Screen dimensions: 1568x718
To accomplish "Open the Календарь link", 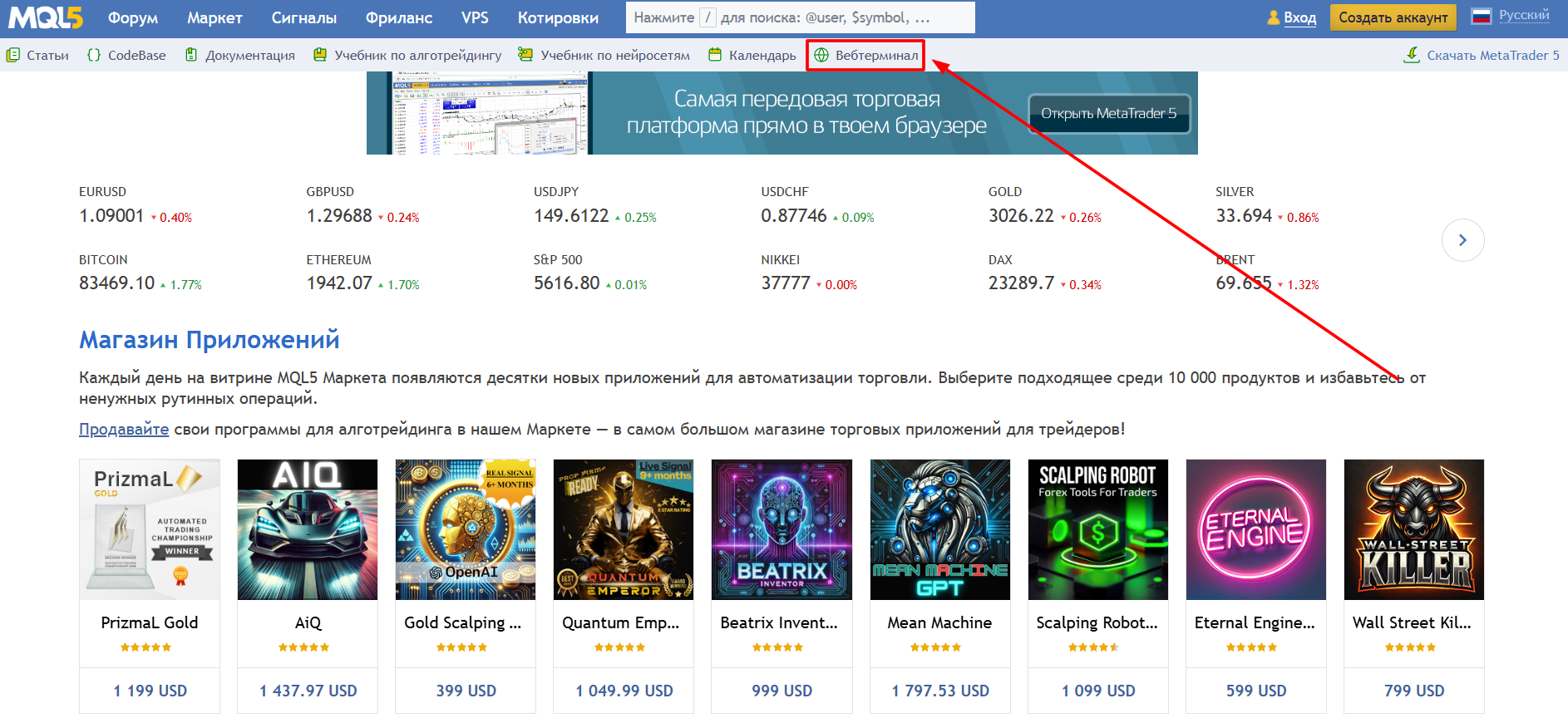I will coord(762,55).
